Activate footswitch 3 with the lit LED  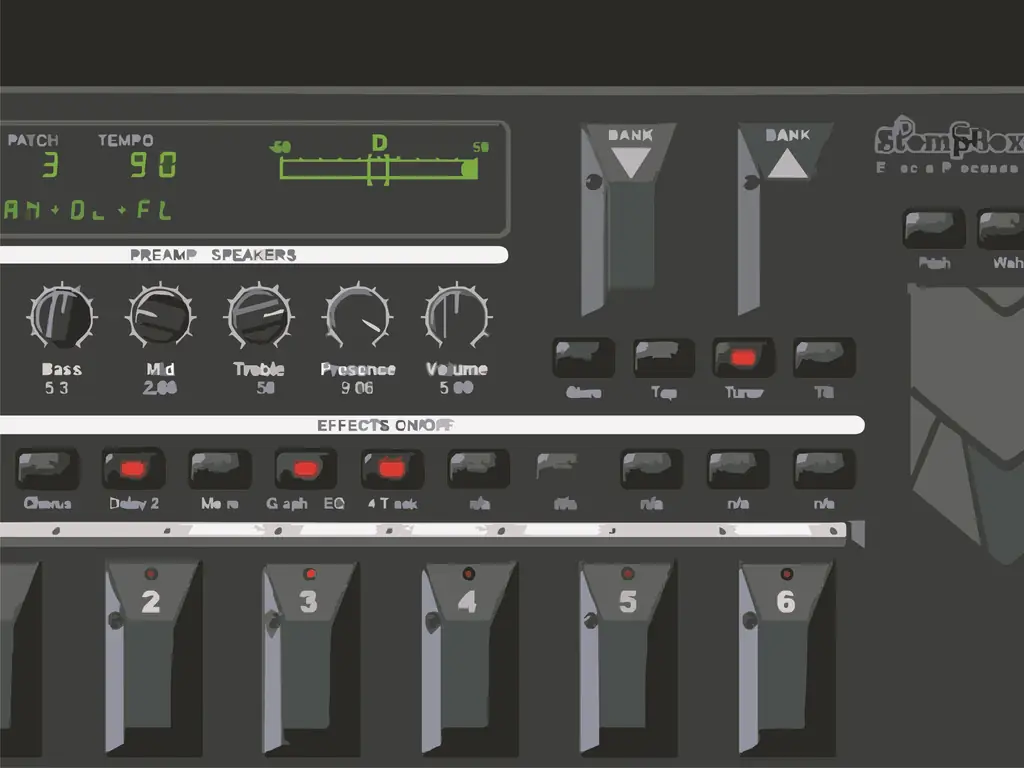pyautogui.click(x=310, y=656)
